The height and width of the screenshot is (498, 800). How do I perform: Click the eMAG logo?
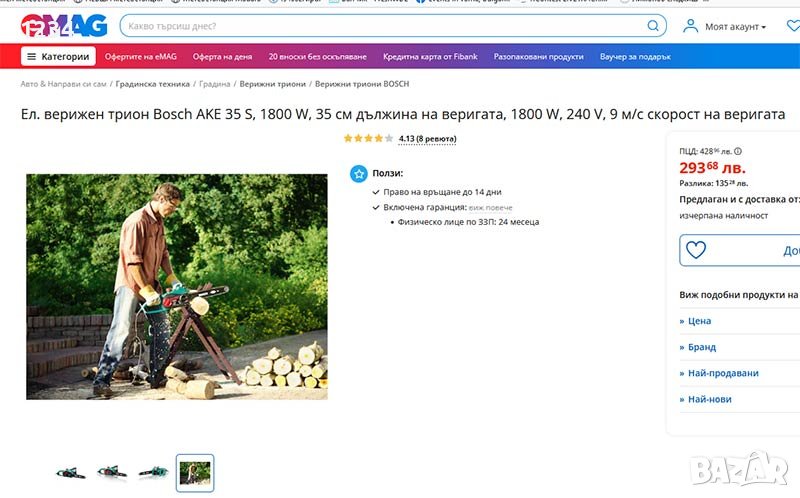64,26
